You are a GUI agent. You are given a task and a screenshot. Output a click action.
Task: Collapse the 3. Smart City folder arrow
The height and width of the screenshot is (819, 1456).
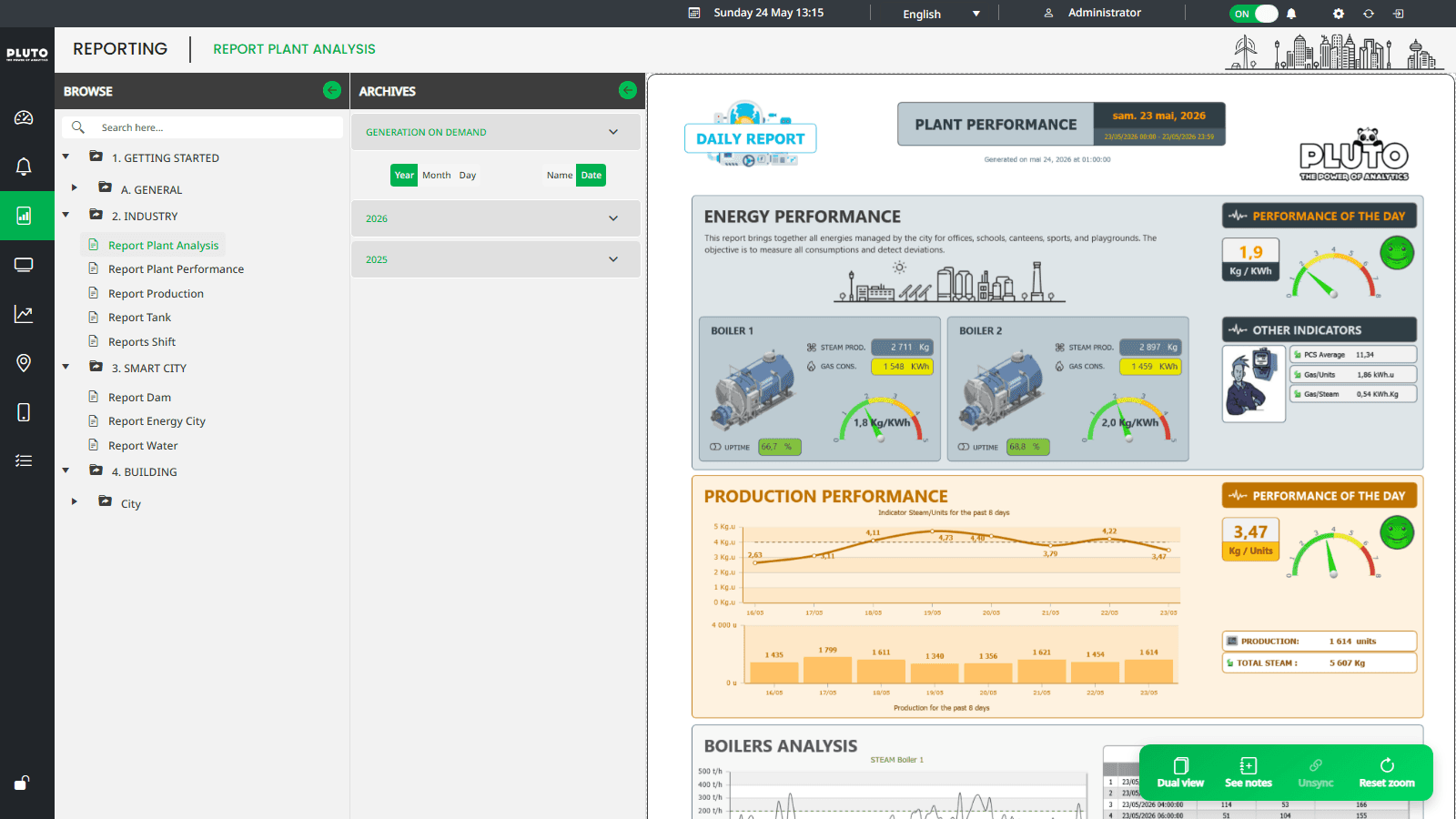(x=66, y=367)
